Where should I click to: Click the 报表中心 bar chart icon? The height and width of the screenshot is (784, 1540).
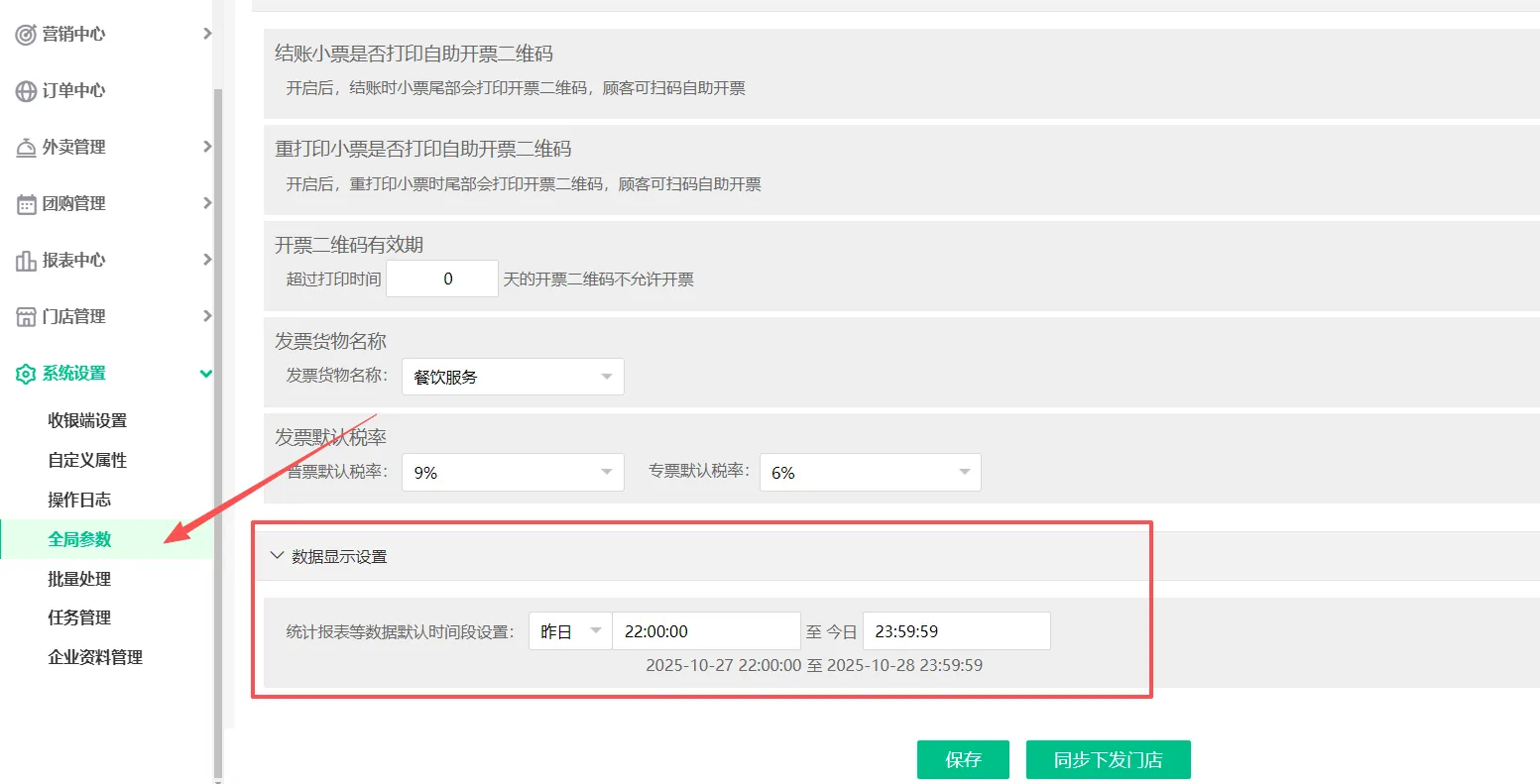click(x=26, y=261)
